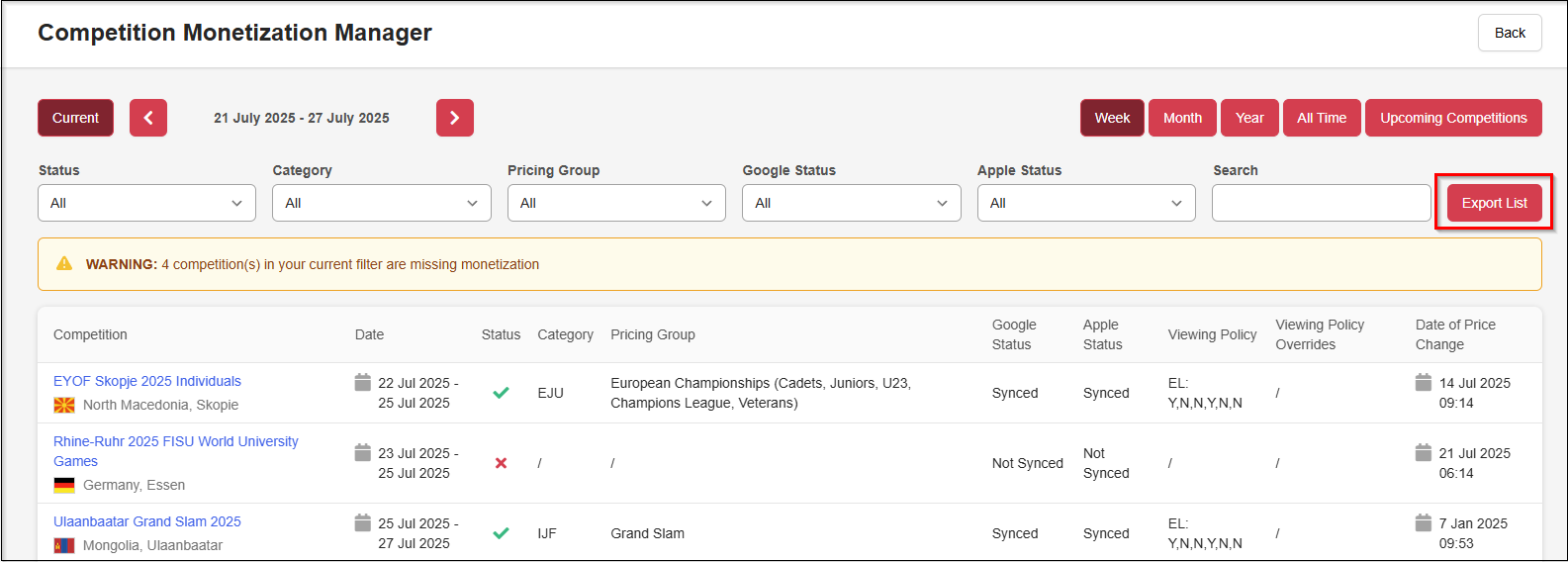Open the Status filter dropdown

point(146,203)
